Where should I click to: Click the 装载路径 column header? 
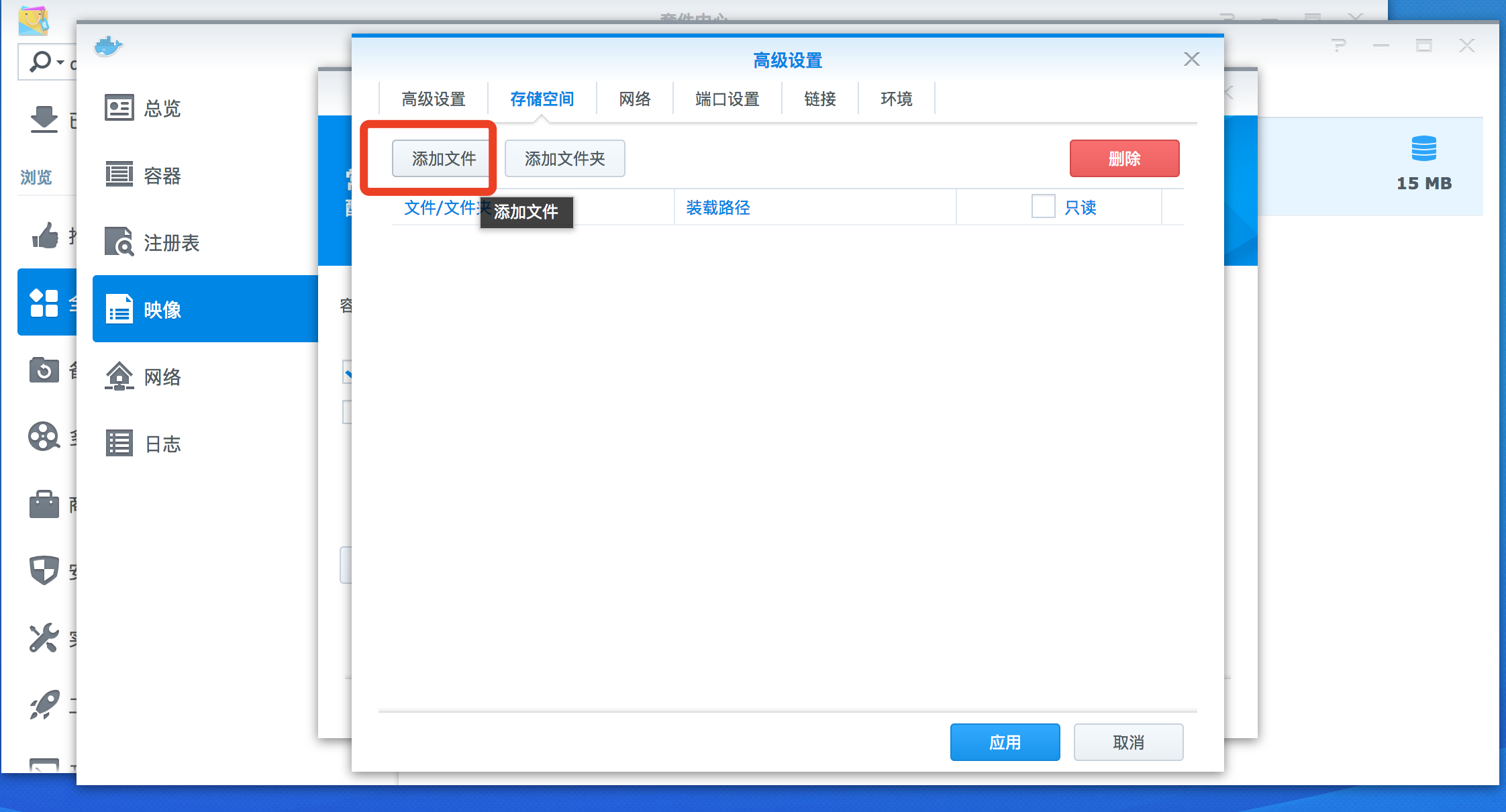(x=717, y=207)
